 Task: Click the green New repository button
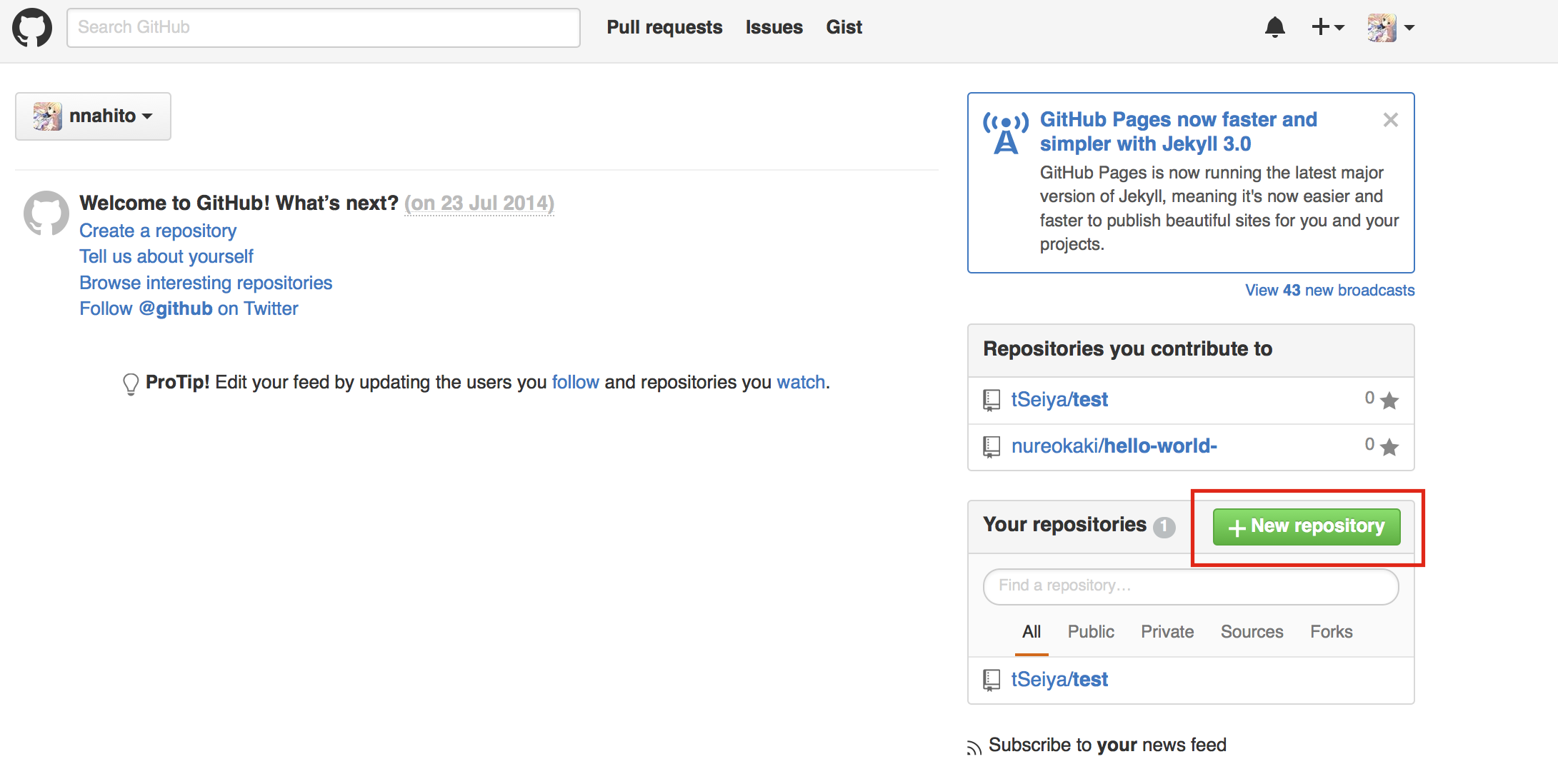coord(1305,526)
